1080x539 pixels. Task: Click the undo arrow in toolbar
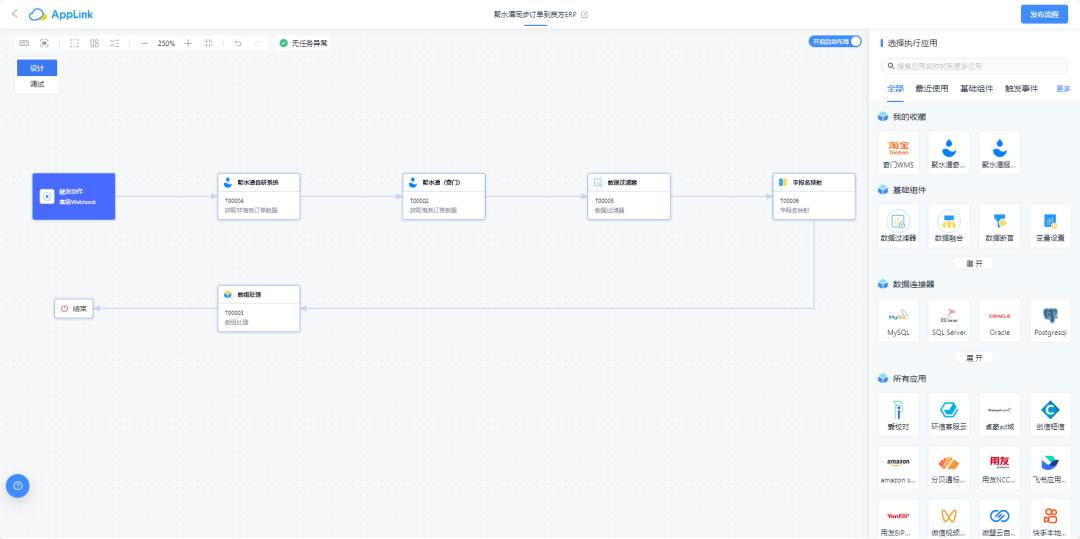pos(237,43)
